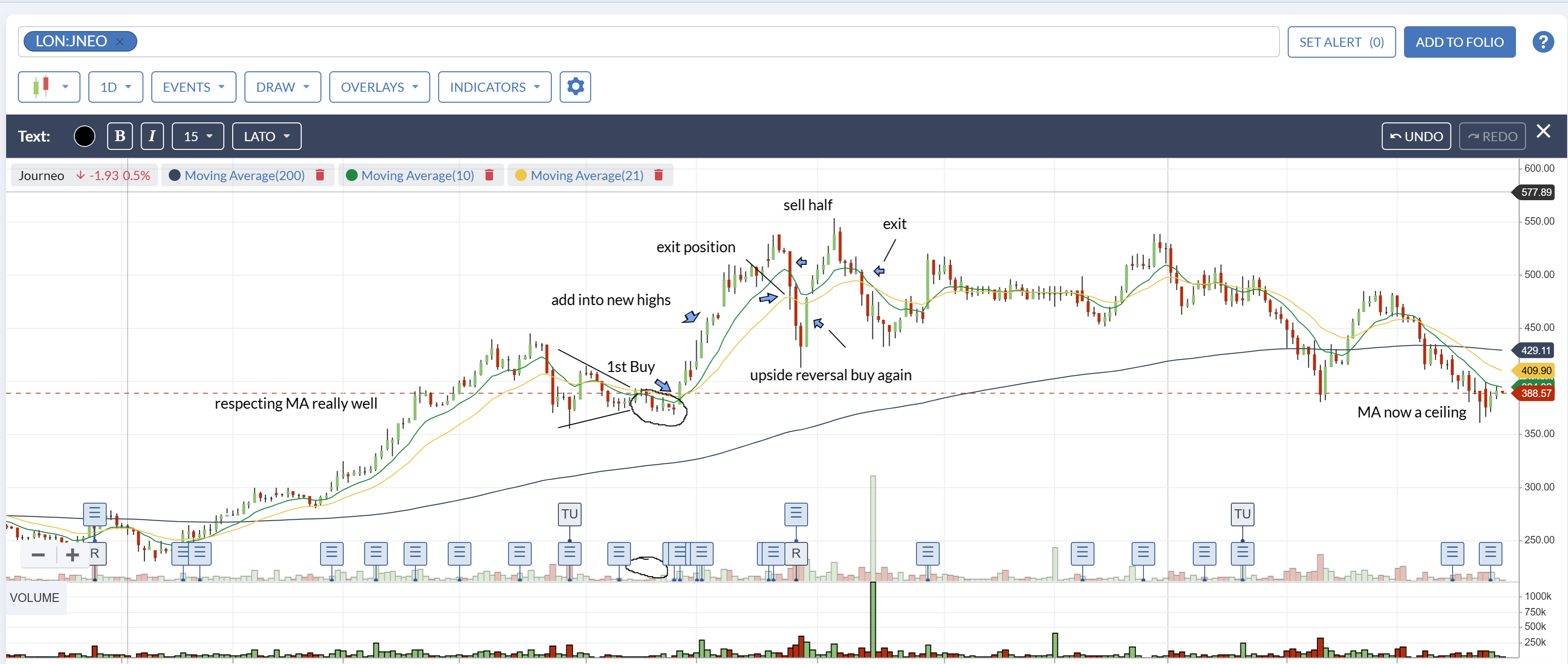The height and width of the screenshot is (664, 1568).
Task: Select the '1st Buy' annotation
Action: point(631,366)
